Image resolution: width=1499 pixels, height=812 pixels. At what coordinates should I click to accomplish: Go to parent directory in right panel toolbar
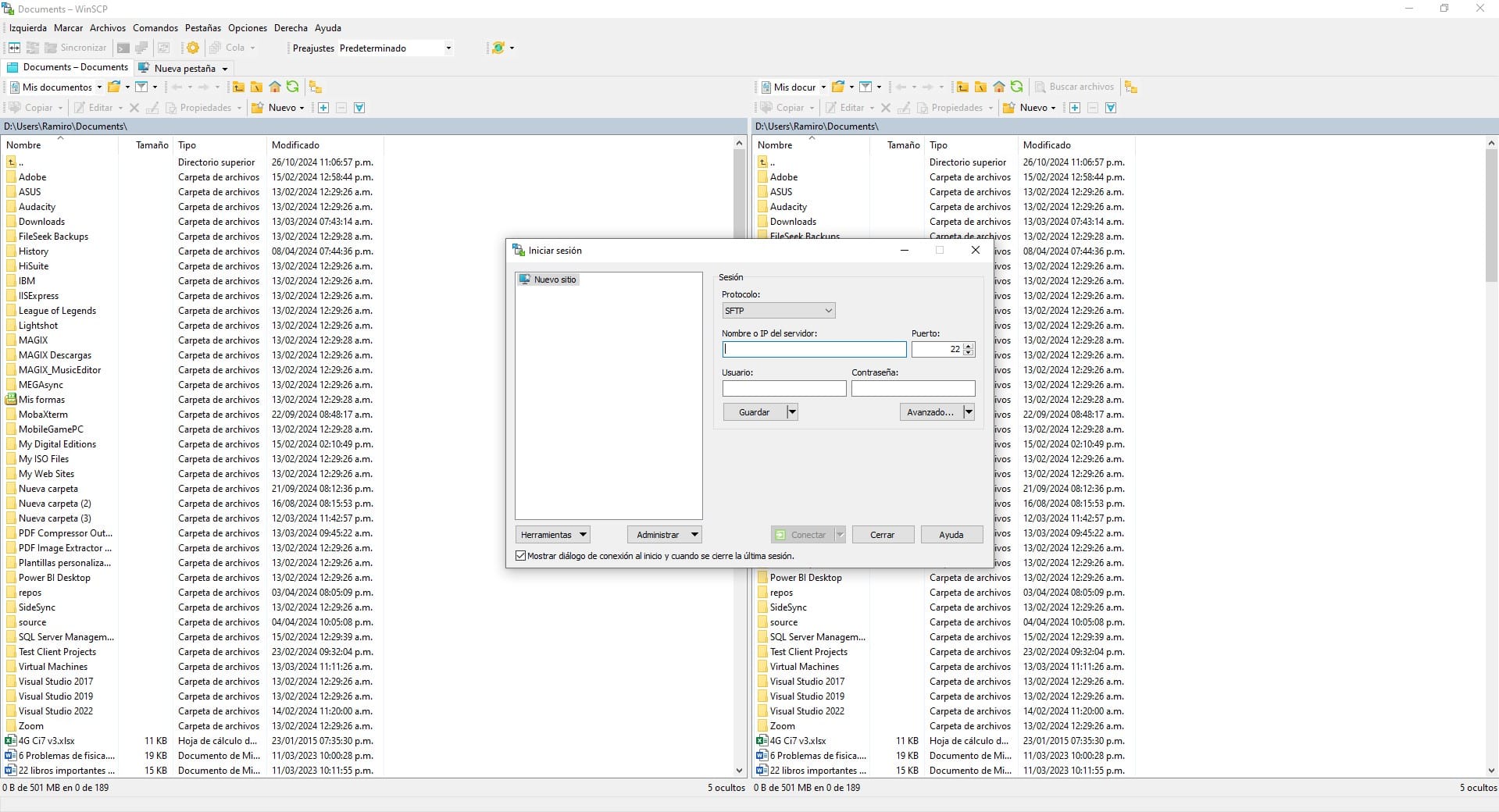[963, 87]
